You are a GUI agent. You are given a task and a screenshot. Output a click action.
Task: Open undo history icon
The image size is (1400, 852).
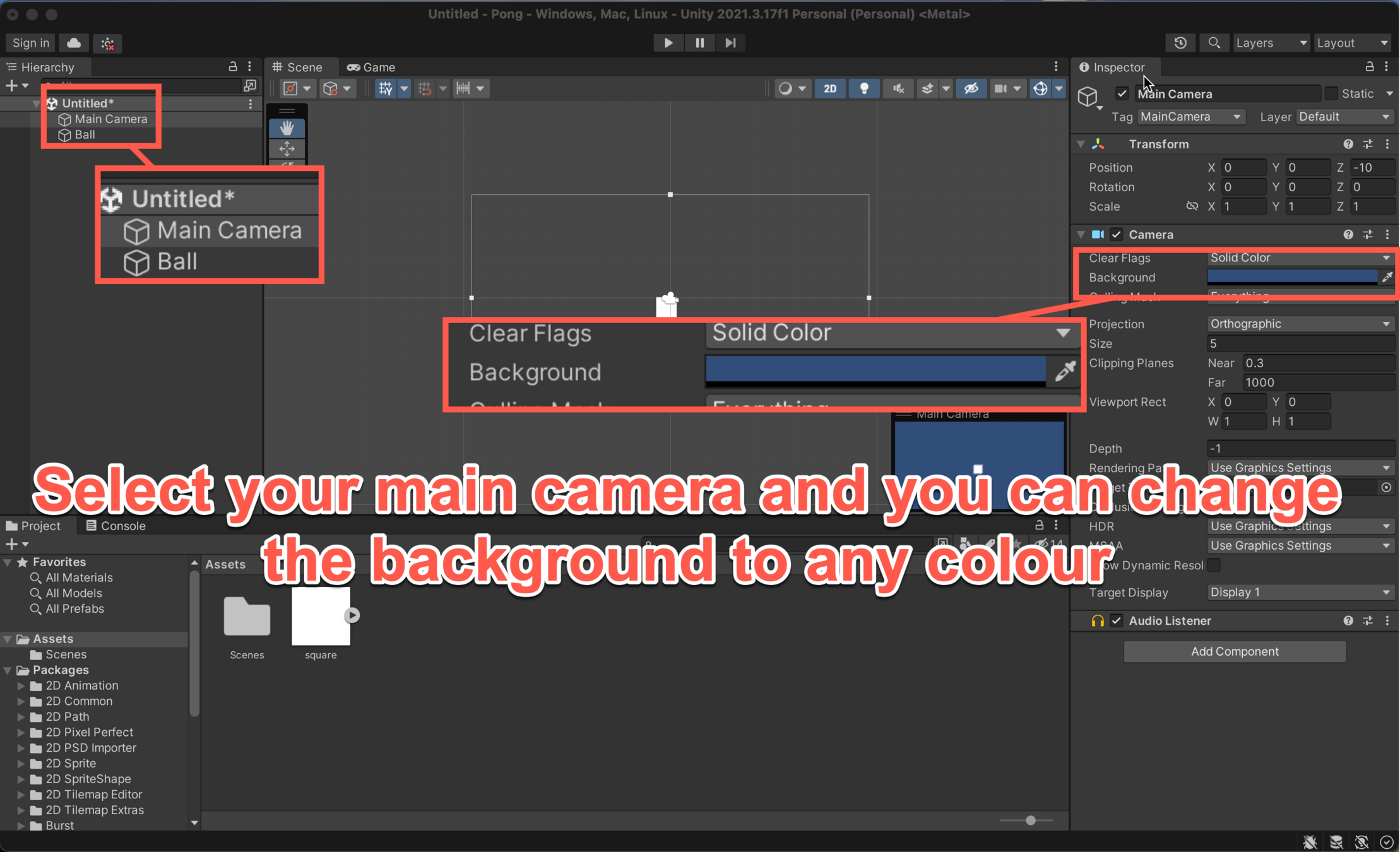1180,43
